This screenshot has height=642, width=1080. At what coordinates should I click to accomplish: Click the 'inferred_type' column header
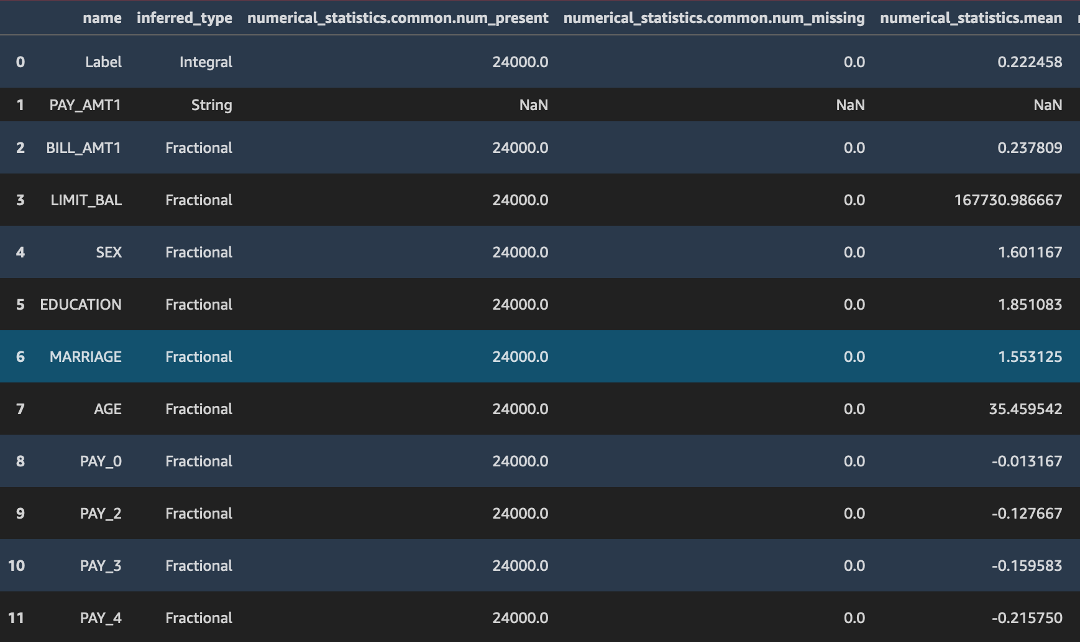pyautogui.click(x=184, y=18)
